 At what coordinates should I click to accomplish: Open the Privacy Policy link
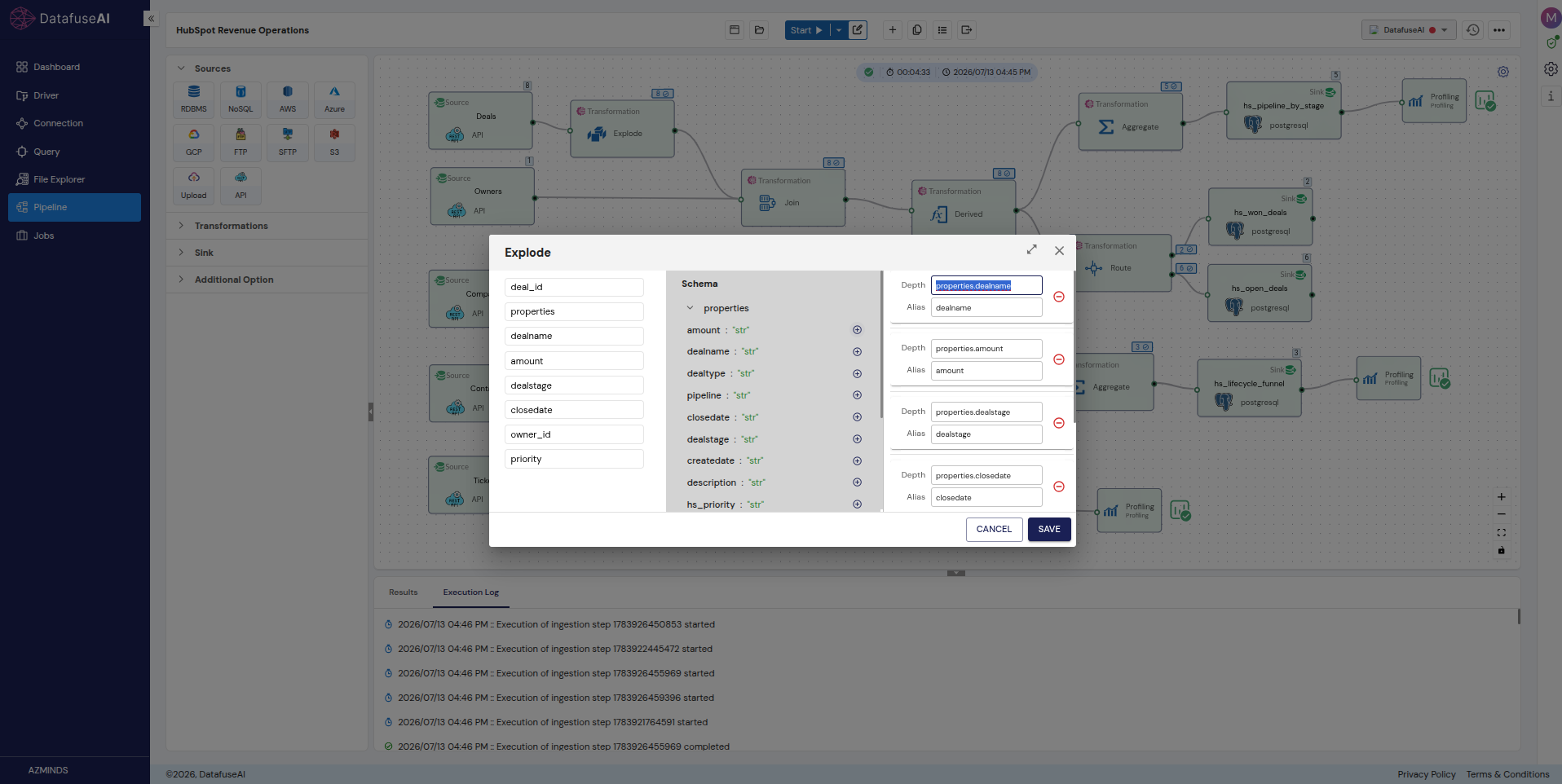tap(1427, 774)
